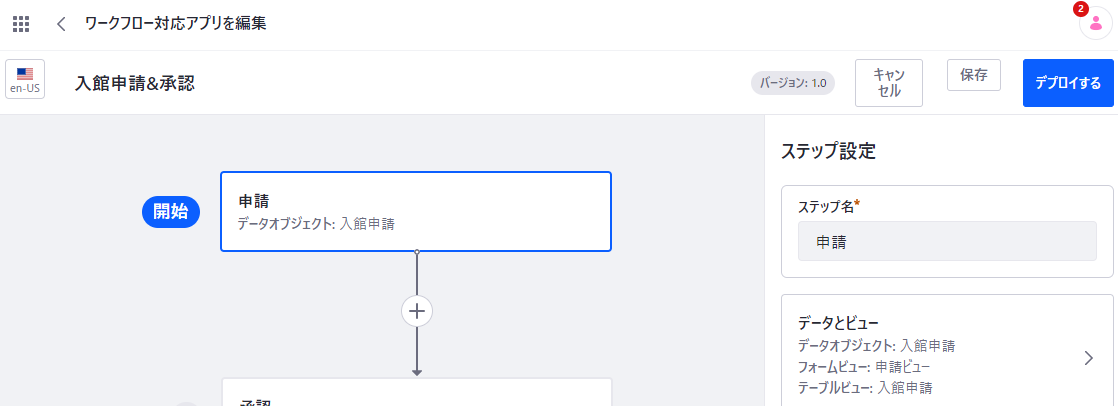
Task: Select the 申請 workflow step node
Action: 416,212
